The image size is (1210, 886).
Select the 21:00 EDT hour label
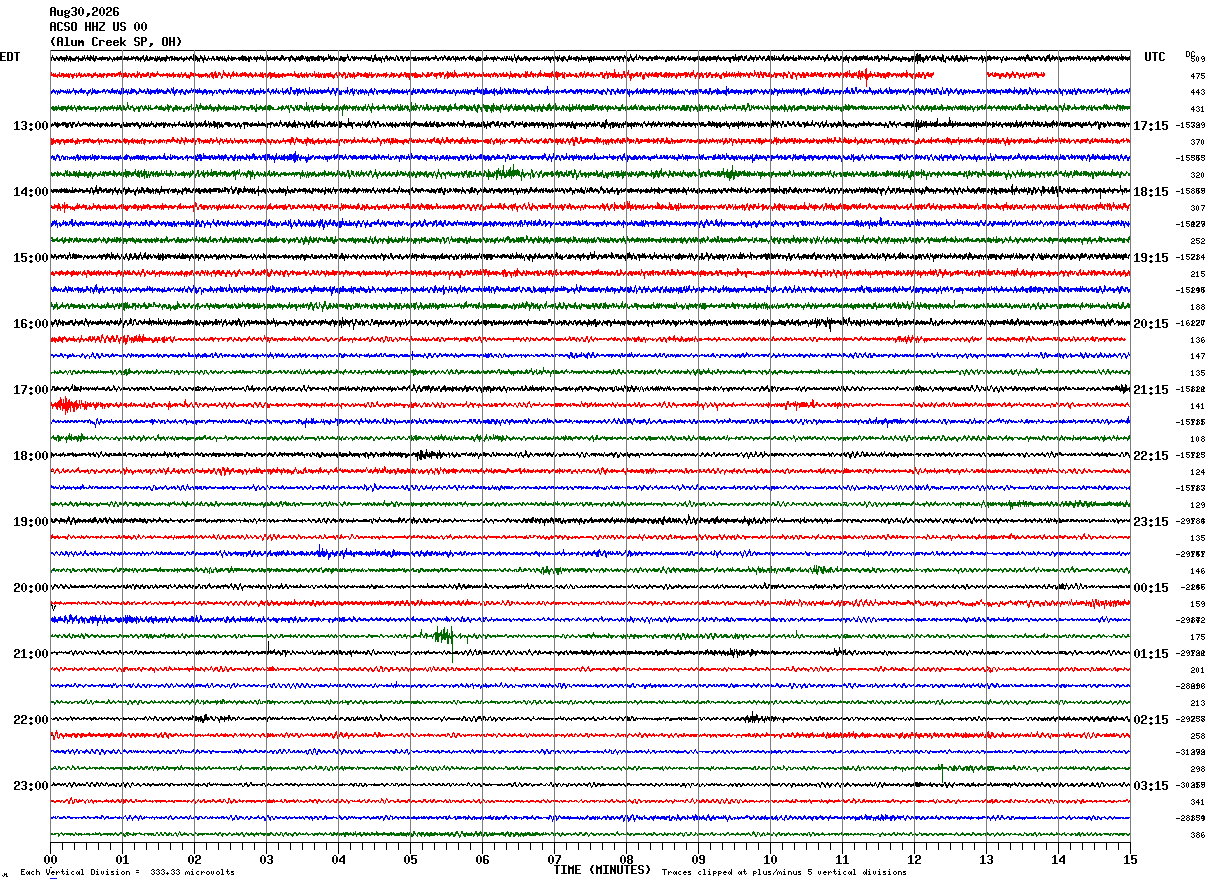[31, 654]
